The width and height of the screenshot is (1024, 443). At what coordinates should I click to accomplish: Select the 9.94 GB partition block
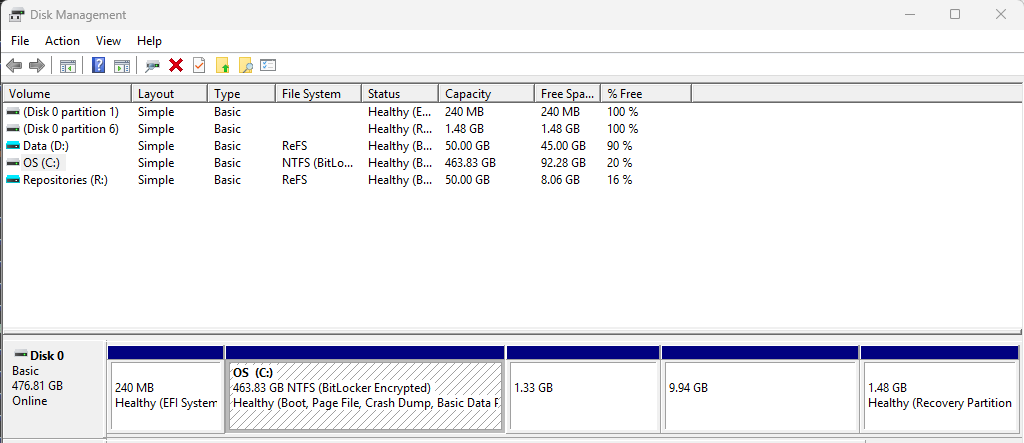[759, 395]
